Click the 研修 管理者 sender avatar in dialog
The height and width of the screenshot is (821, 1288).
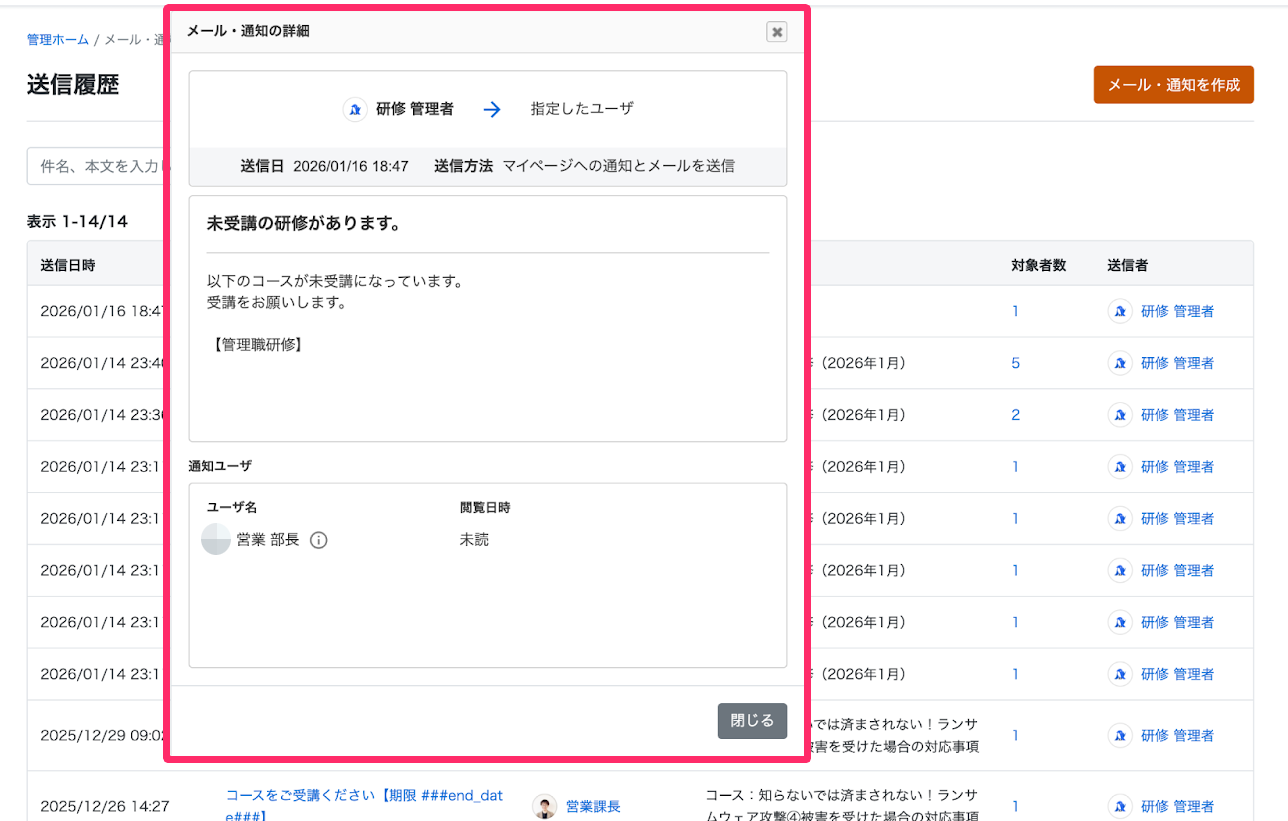click(x=355, y=110)
